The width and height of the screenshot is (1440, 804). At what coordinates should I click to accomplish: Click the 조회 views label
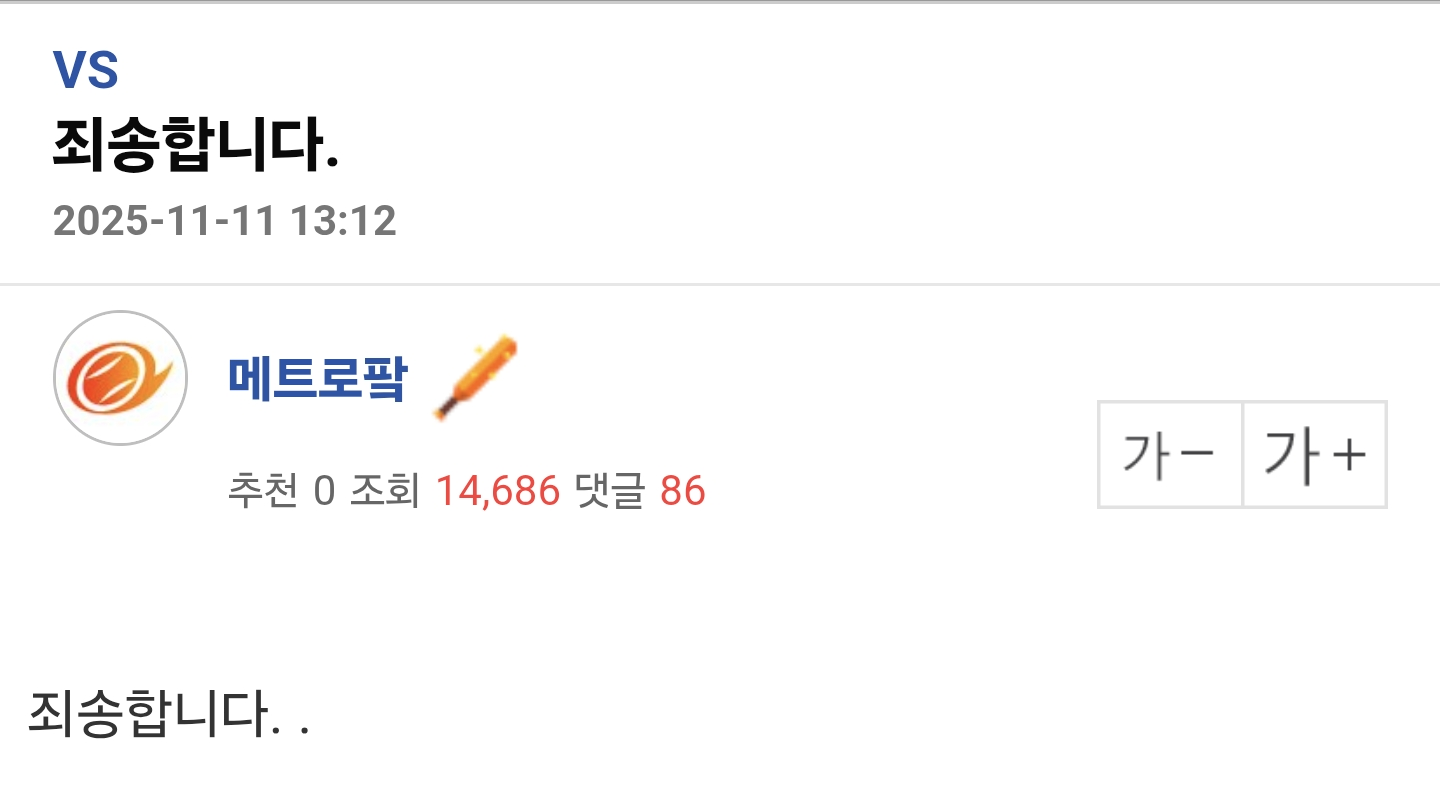tap(384, 491)
